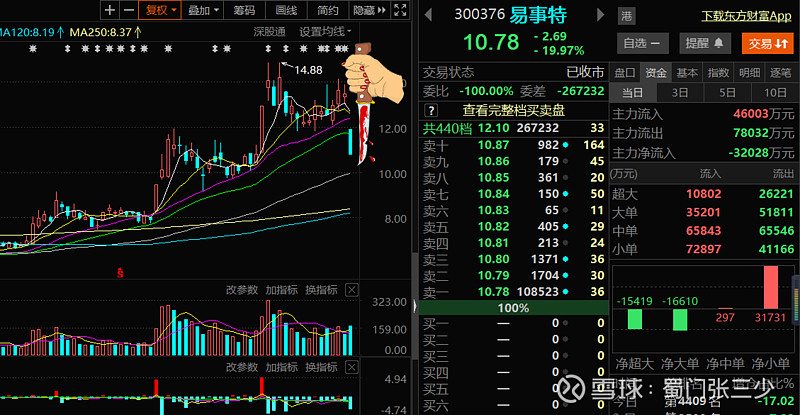
Task: Click the 净超大 green bar in chart
Action: 635,320
